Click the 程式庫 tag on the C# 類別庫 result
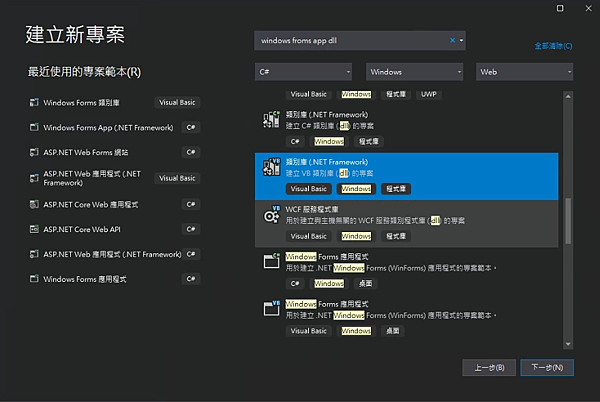The width and height of the screenshot is (600, 402). click(369, 142)
